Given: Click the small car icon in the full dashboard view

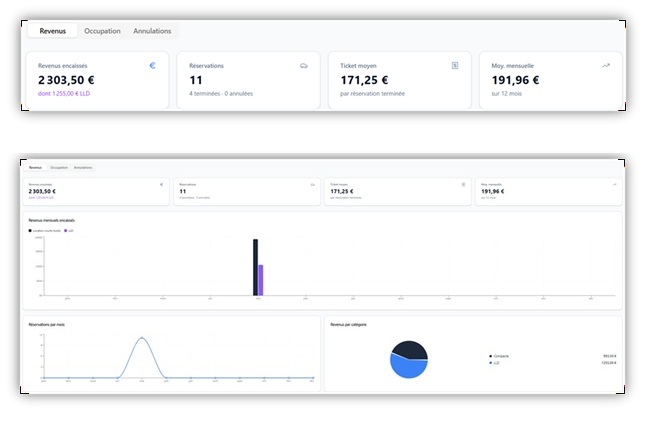Looking at the screenshot, I should (313, 184).
